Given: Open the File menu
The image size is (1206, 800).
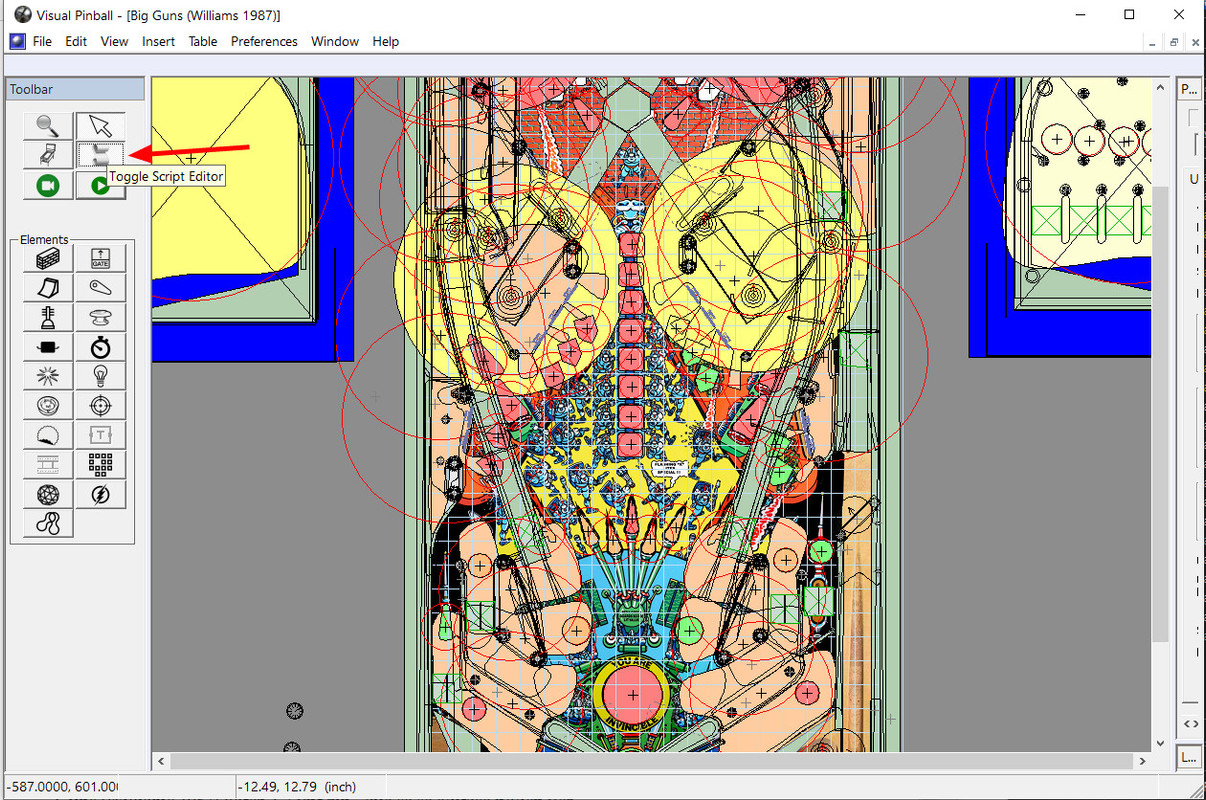Looking at the screenshot, I should tap(42, 41).
